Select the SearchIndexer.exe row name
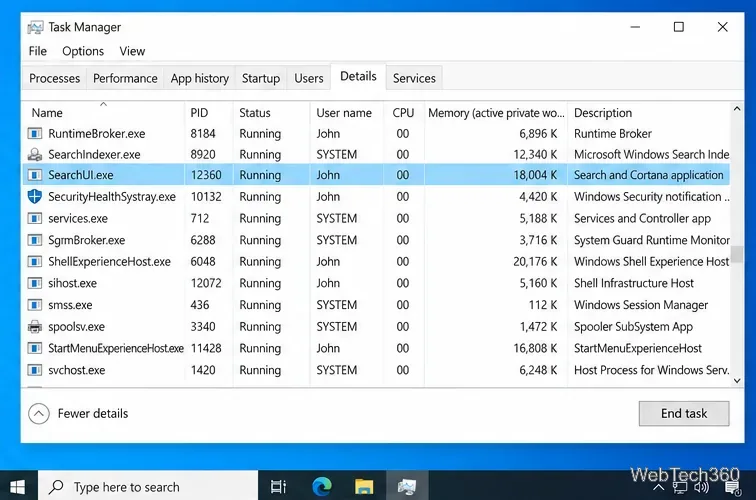 coord(94,154)
